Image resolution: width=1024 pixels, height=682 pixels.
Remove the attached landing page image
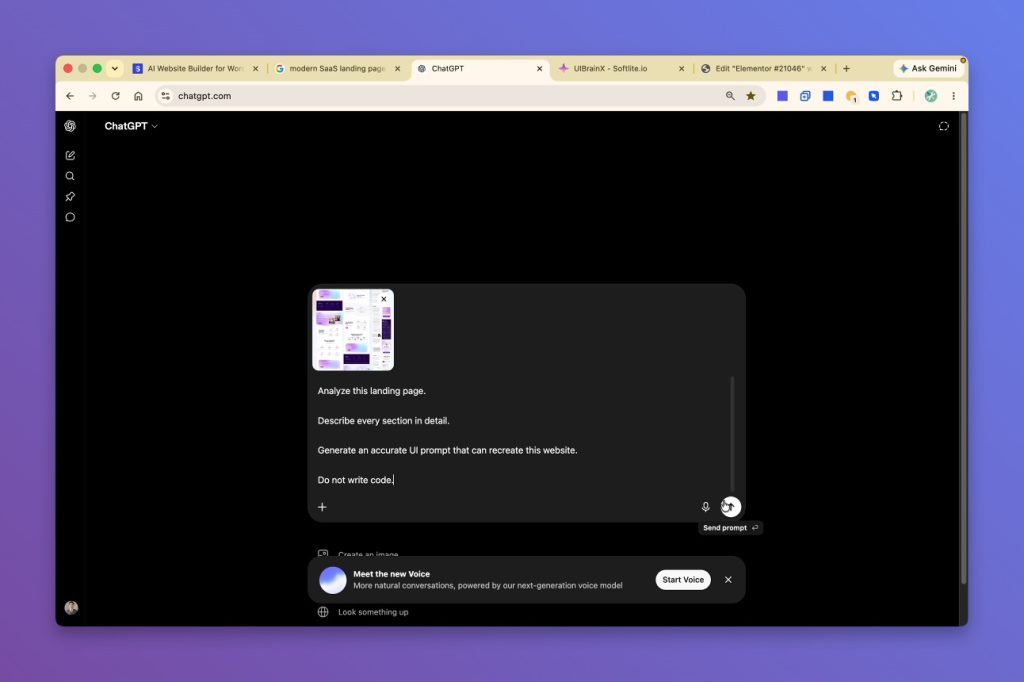click(384, 299)
